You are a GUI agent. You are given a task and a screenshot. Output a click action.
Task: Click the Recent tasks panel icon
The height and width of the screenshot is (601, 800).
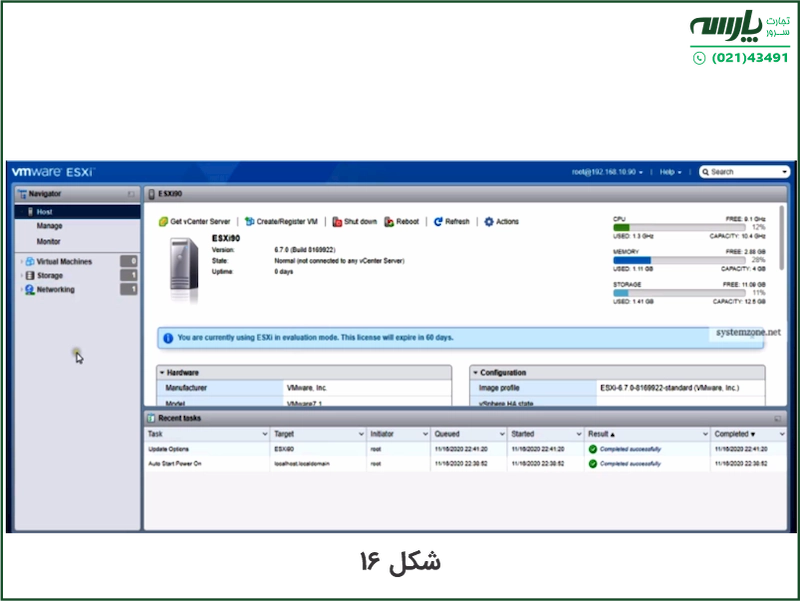[x=151, y=418]
